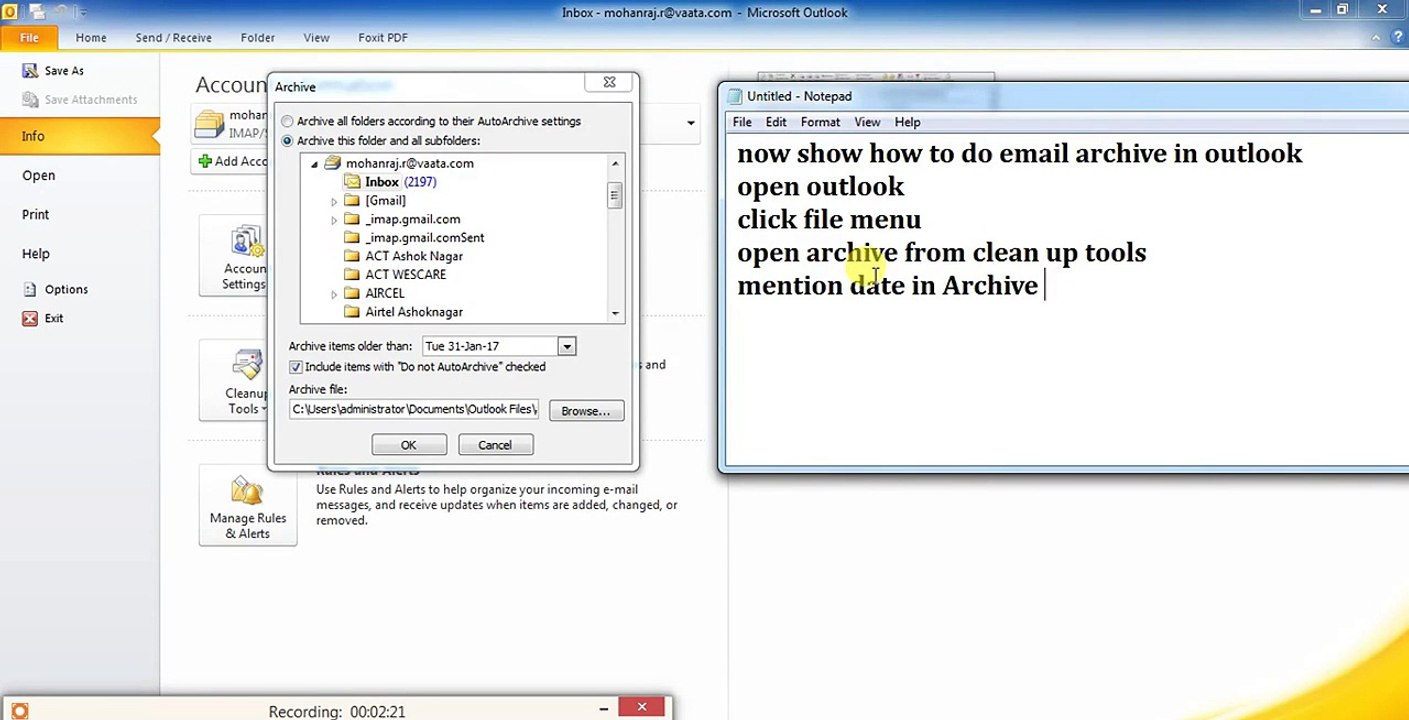Screen dimensions: 1409x720
Task: Select Archive this folder and subfolders radio
Action: [288, 141]
